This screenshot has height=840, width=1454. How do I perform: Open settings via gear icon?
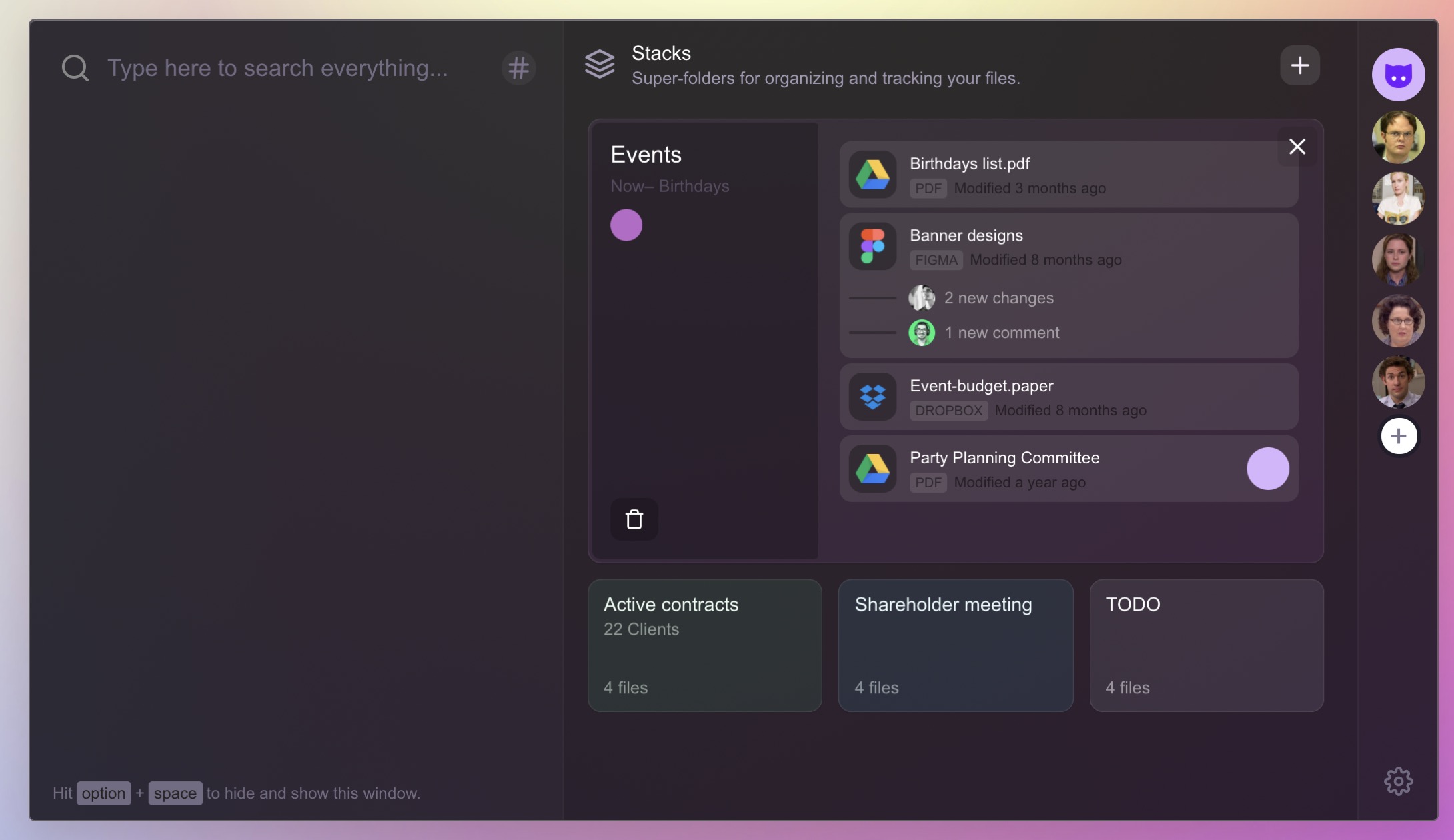click(1398, 781)
